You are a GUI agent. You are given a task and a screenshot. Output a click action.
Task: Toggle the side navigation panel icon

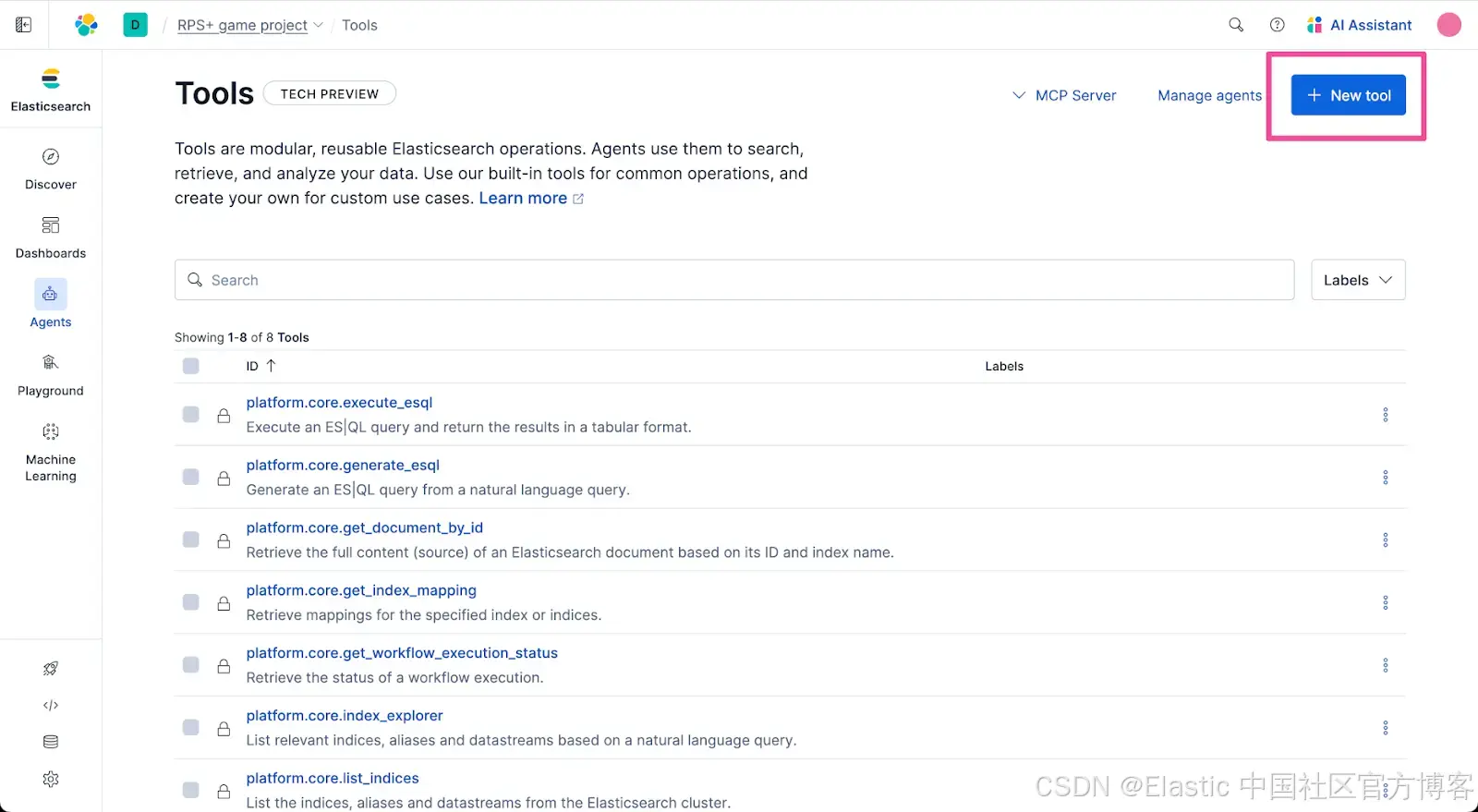pyautogui.click(x=24, y=25)
